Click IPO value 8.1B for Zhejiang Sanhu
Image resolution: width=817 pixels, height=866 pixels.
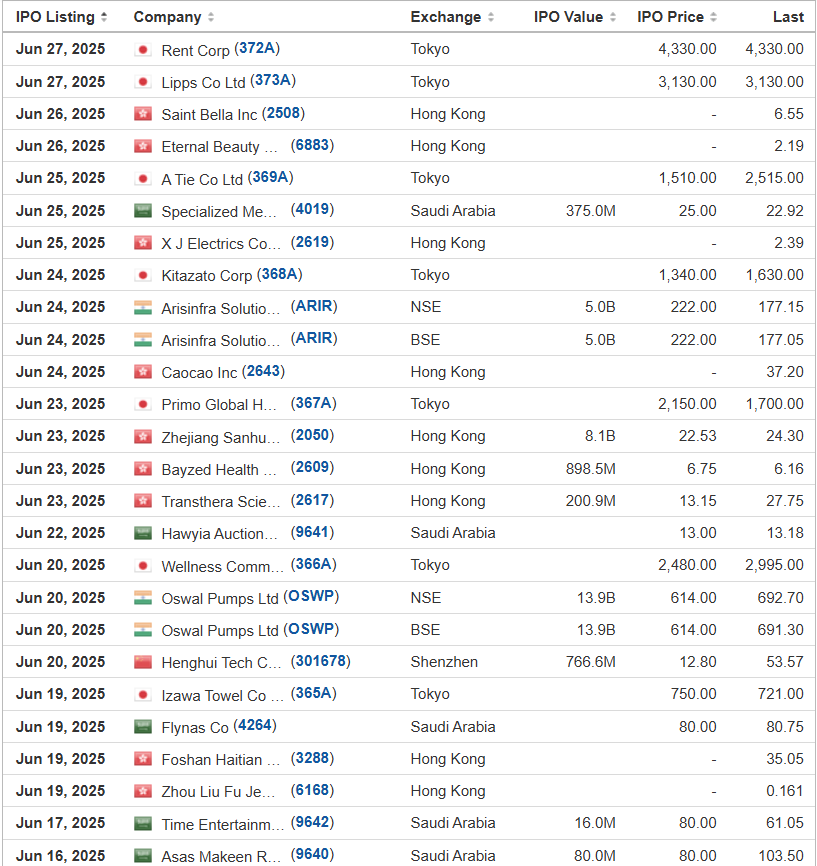(x=600, y=436)
